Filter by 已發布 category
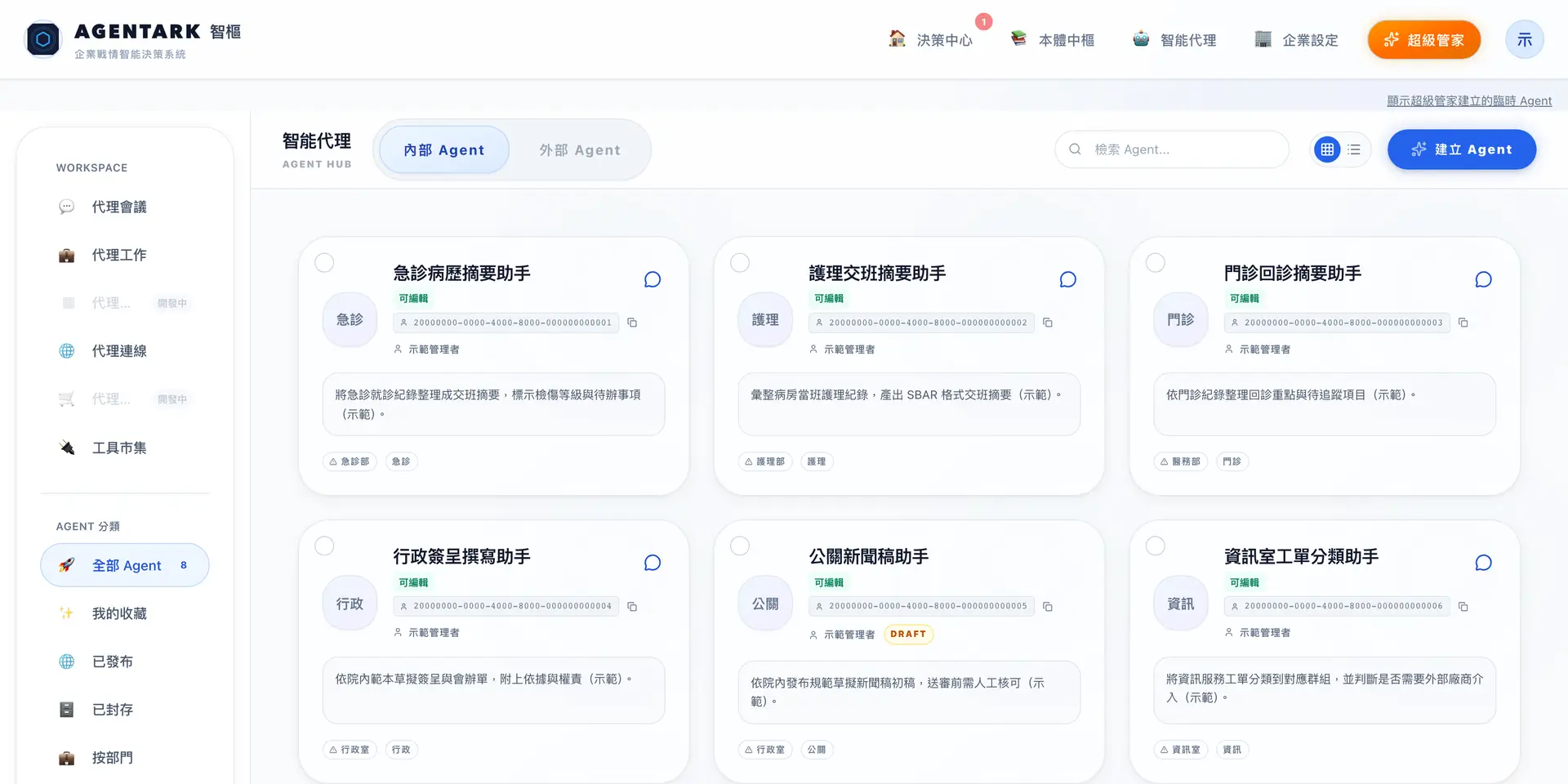Screen dimensions: 1568x784 pyautogui.click(x=125, y=661)
